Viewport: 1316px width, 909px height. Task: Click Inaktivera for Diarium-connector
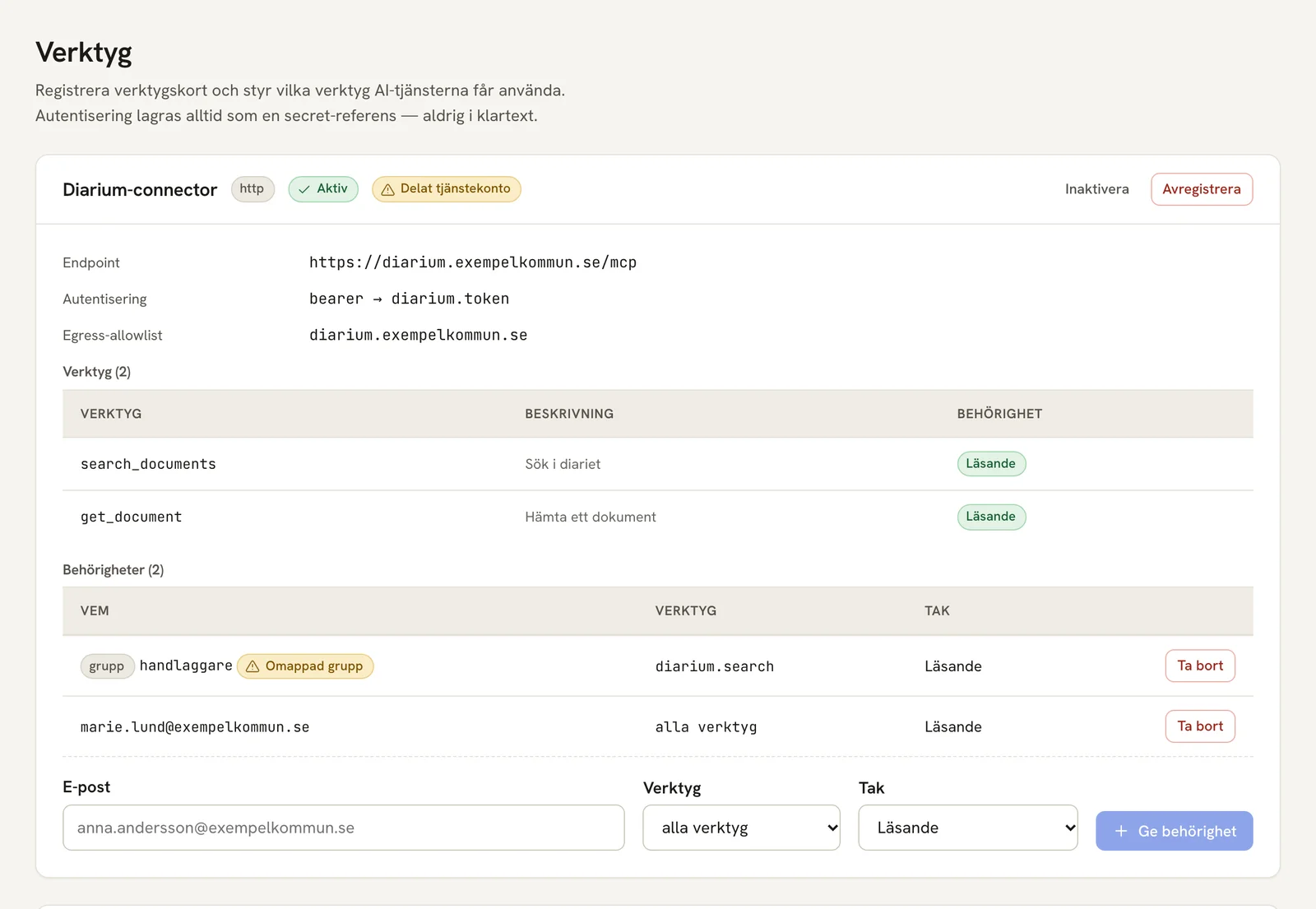1096,189
